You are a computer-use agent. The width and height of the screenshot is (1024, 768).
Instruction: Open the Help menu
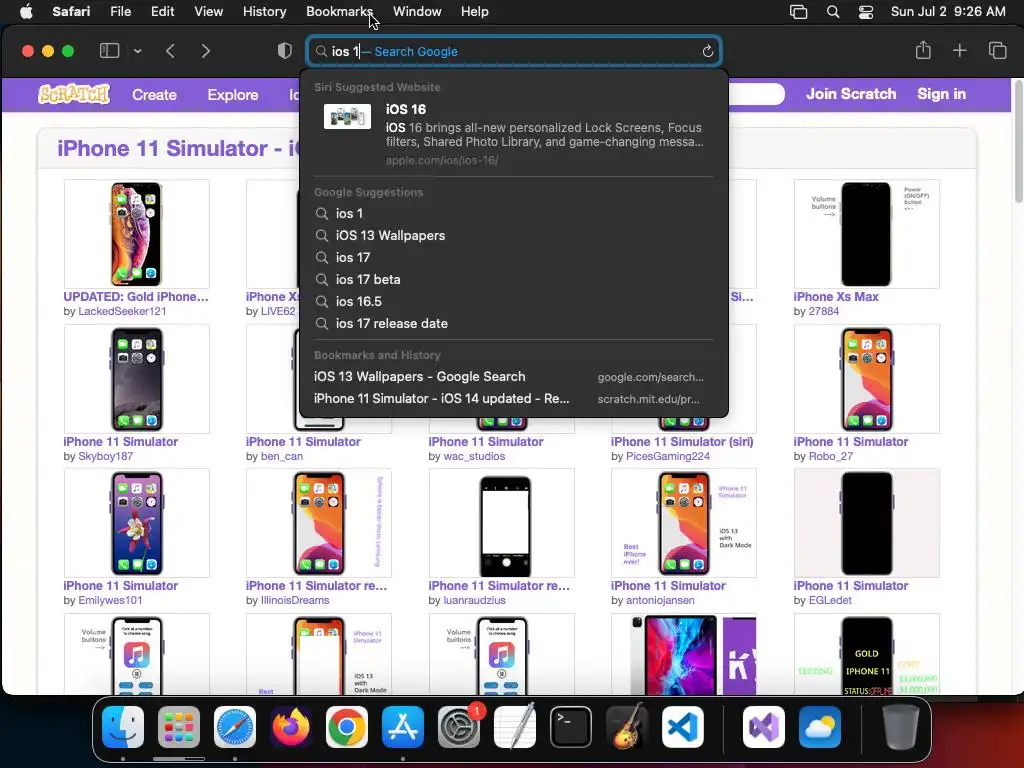click(475, 12)
